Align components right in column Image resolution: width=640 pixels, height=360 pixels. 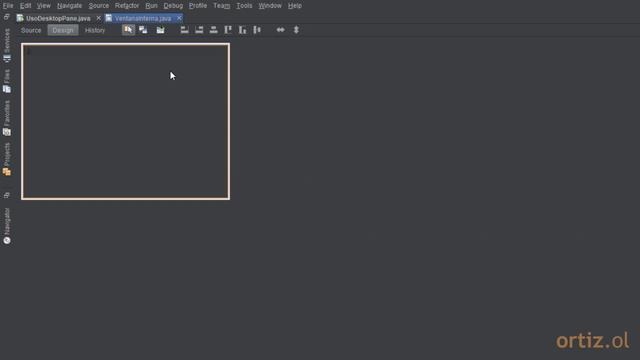[199, 30]
